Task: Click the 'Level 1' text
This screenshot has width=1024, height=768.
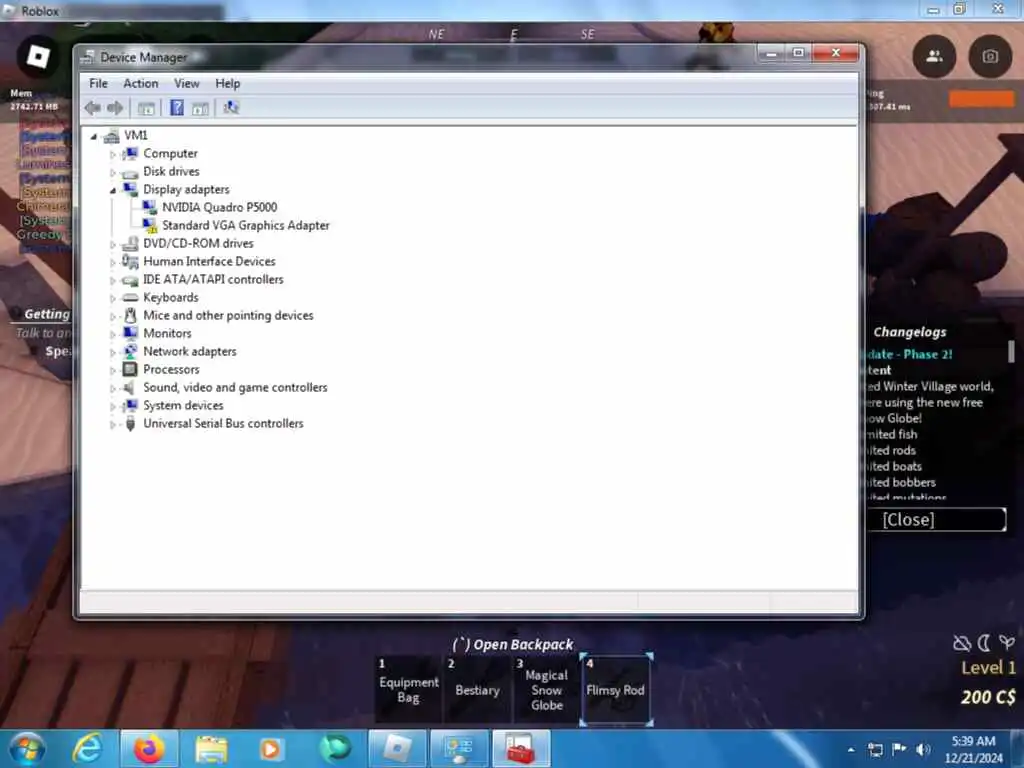Action: click(988, 668)
